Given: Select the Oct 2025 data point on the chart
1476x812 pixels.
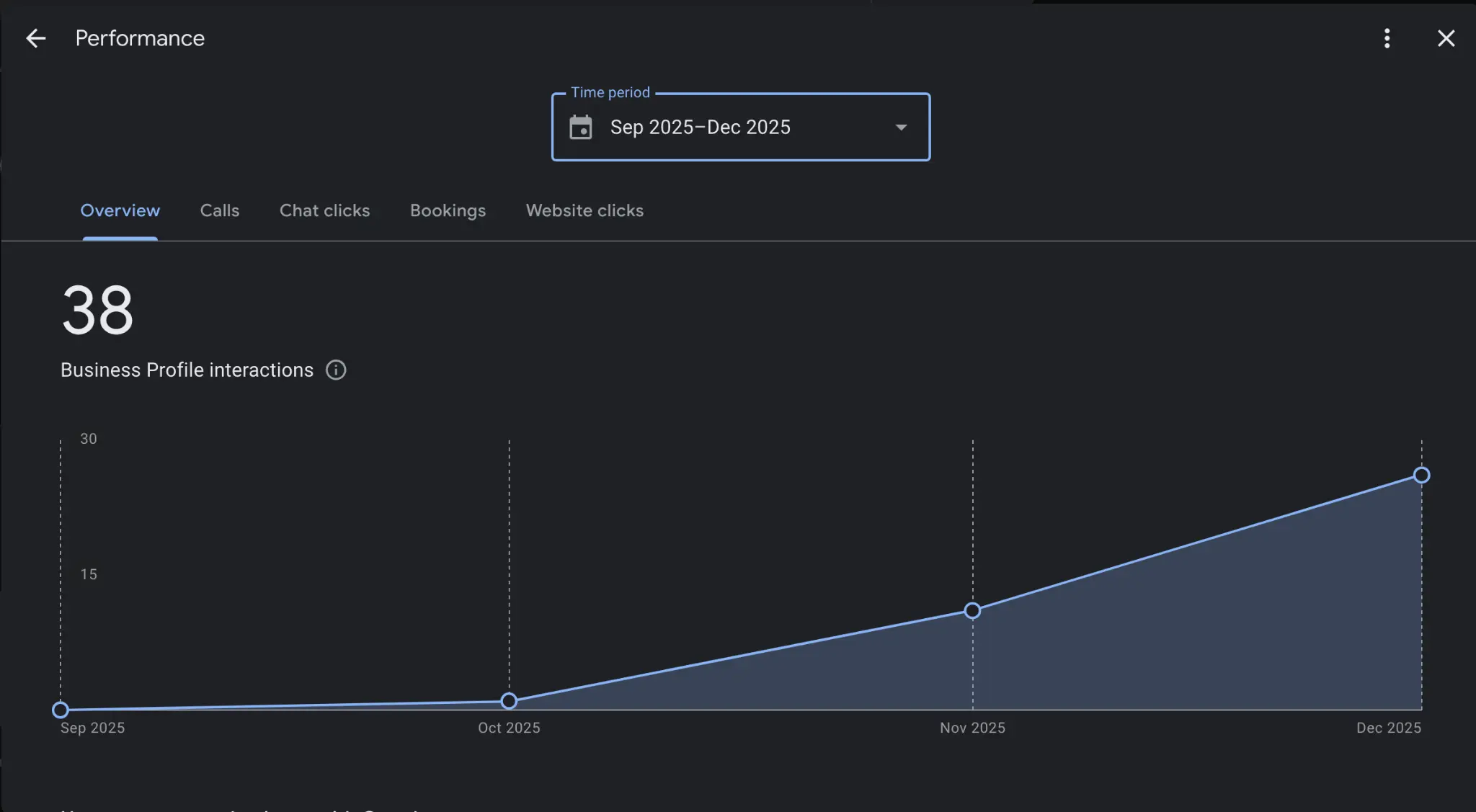Looking at the screenshot, I should click(509, 700).
